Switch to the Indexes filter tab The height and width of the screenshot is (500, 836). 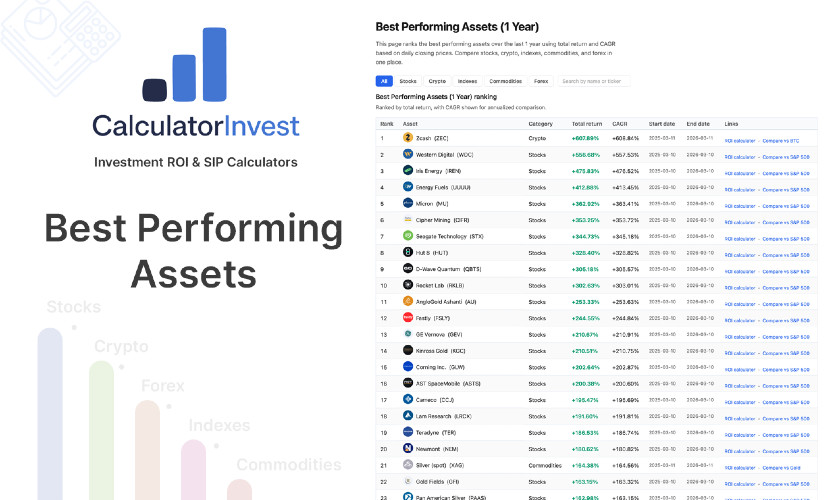tap(467, 81)
